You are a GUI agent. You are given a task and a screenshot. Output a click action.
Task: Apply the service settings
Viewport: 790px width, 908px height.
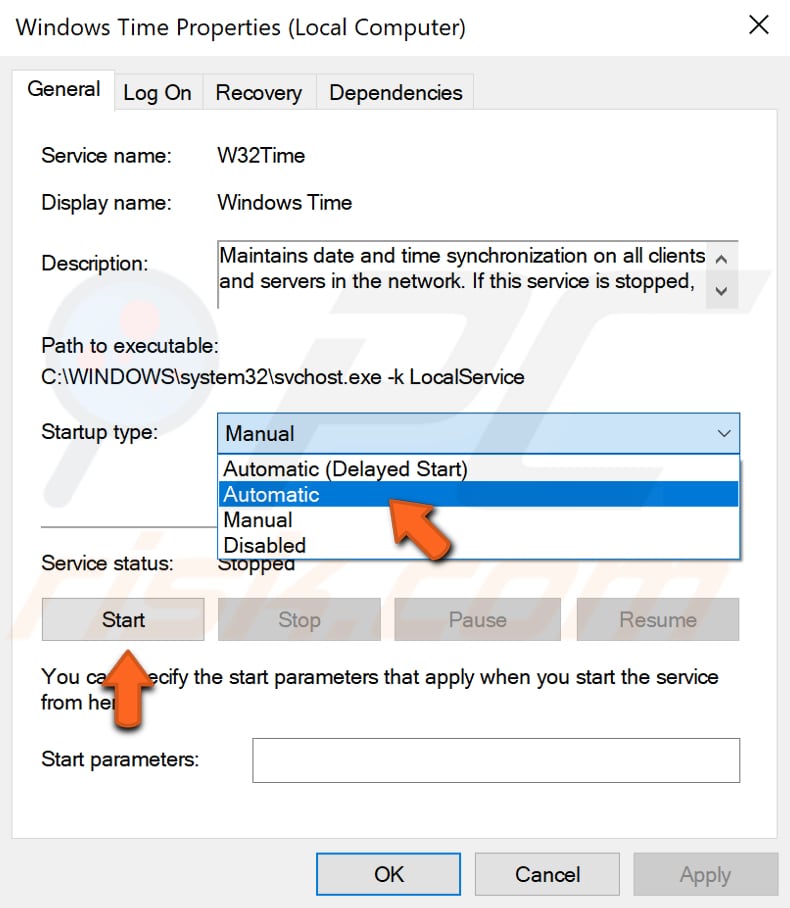coord(706,873)
